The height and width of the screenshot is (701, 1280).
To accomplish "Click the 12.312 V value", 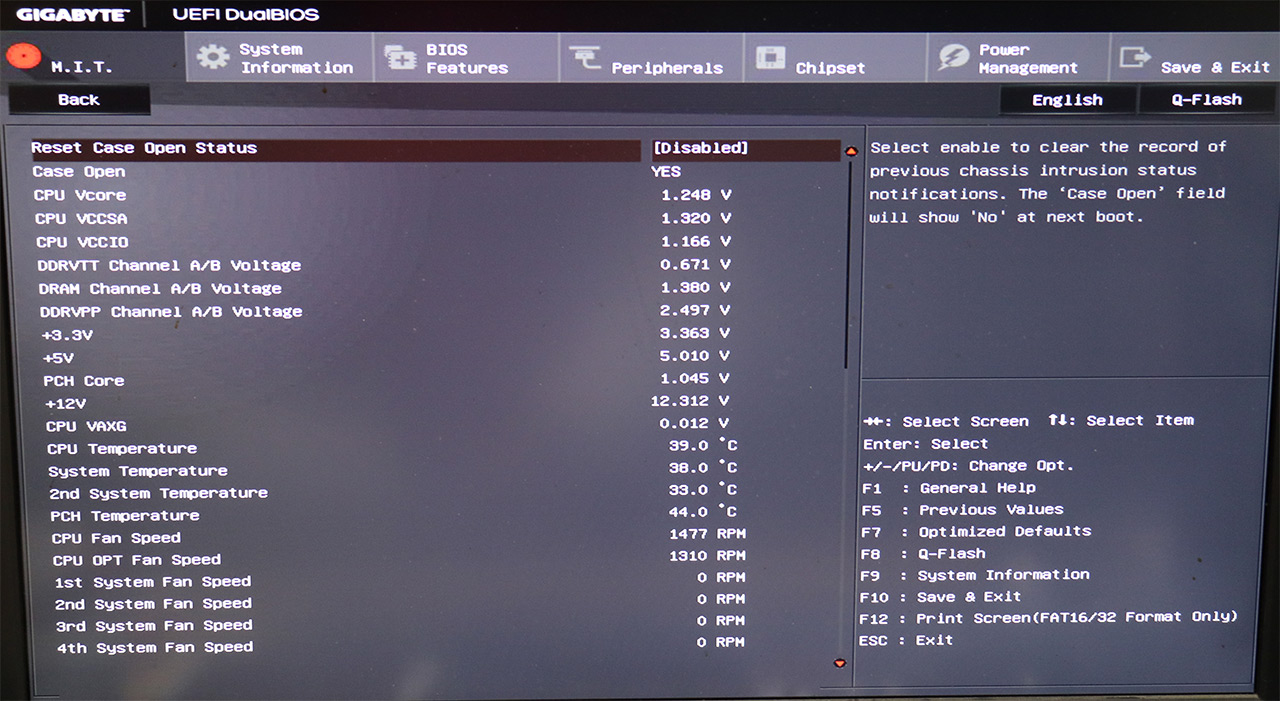I will click(x=691, y=401).
